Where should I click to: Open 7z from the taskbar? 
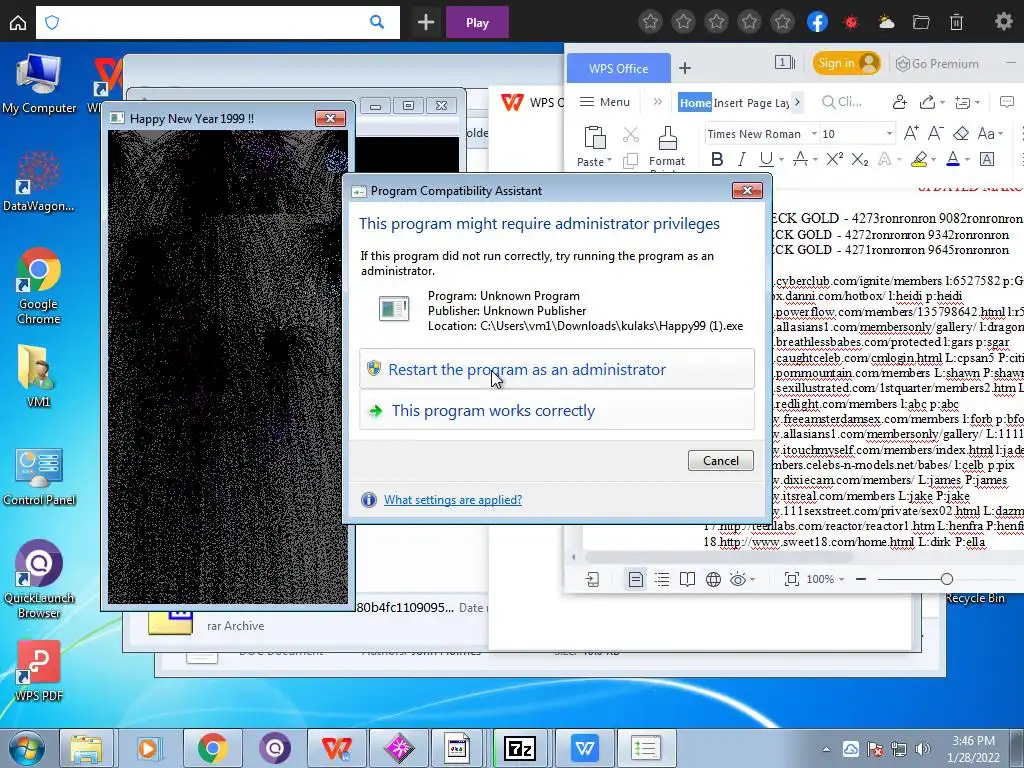520,748
